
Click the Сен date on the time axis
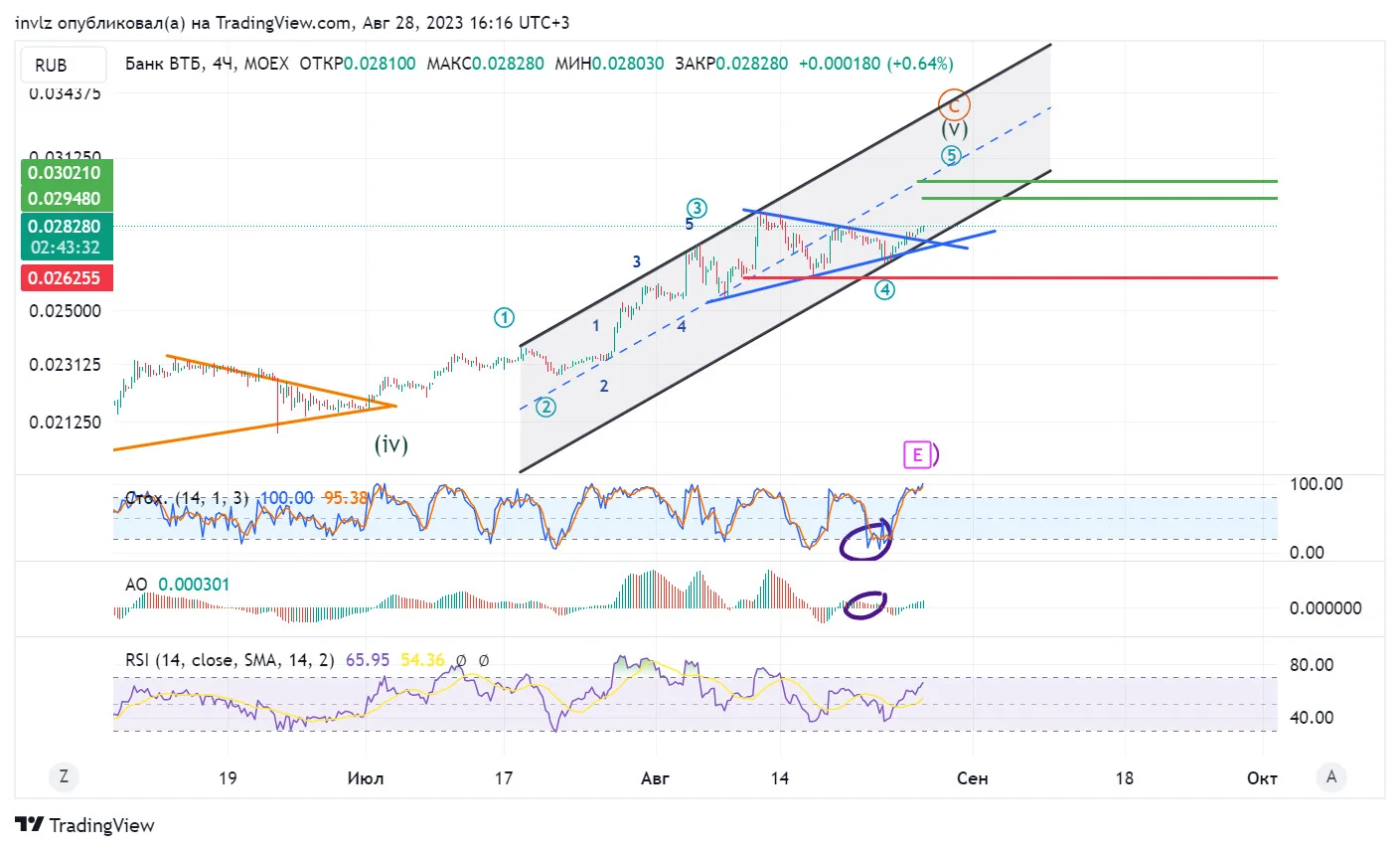tap(972, 778)
